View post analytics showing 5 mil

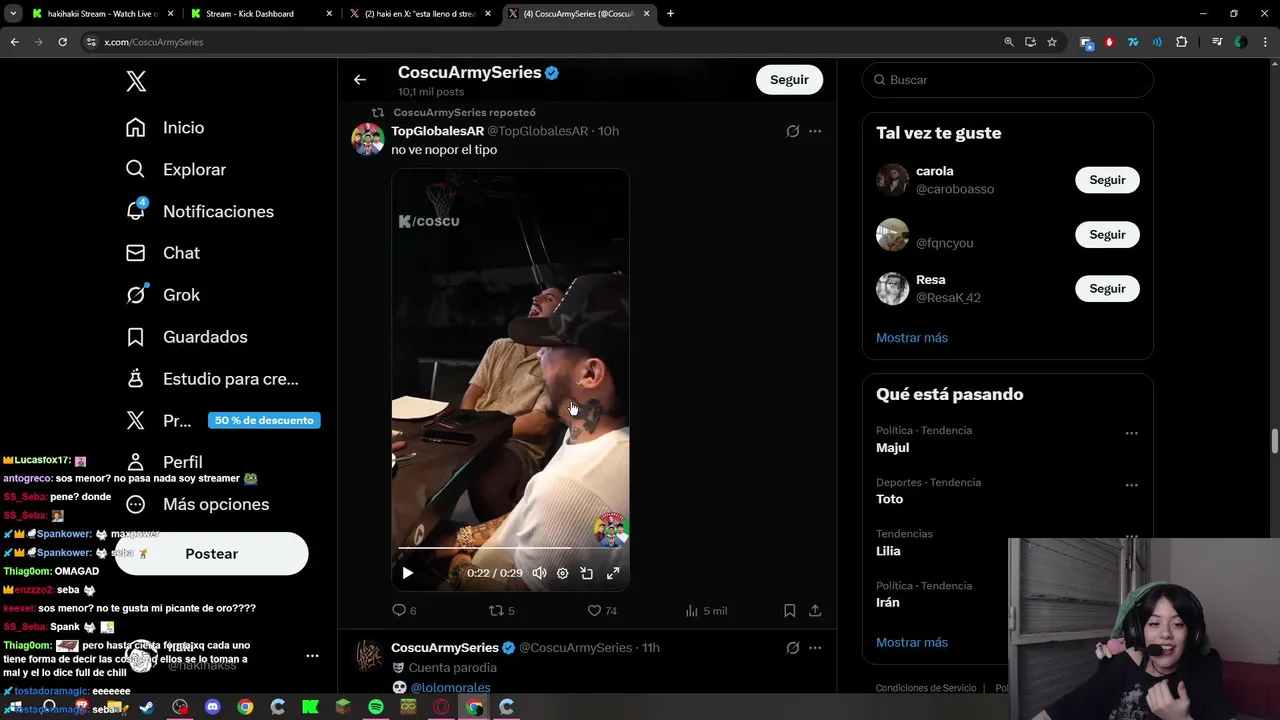coord(706,610)
